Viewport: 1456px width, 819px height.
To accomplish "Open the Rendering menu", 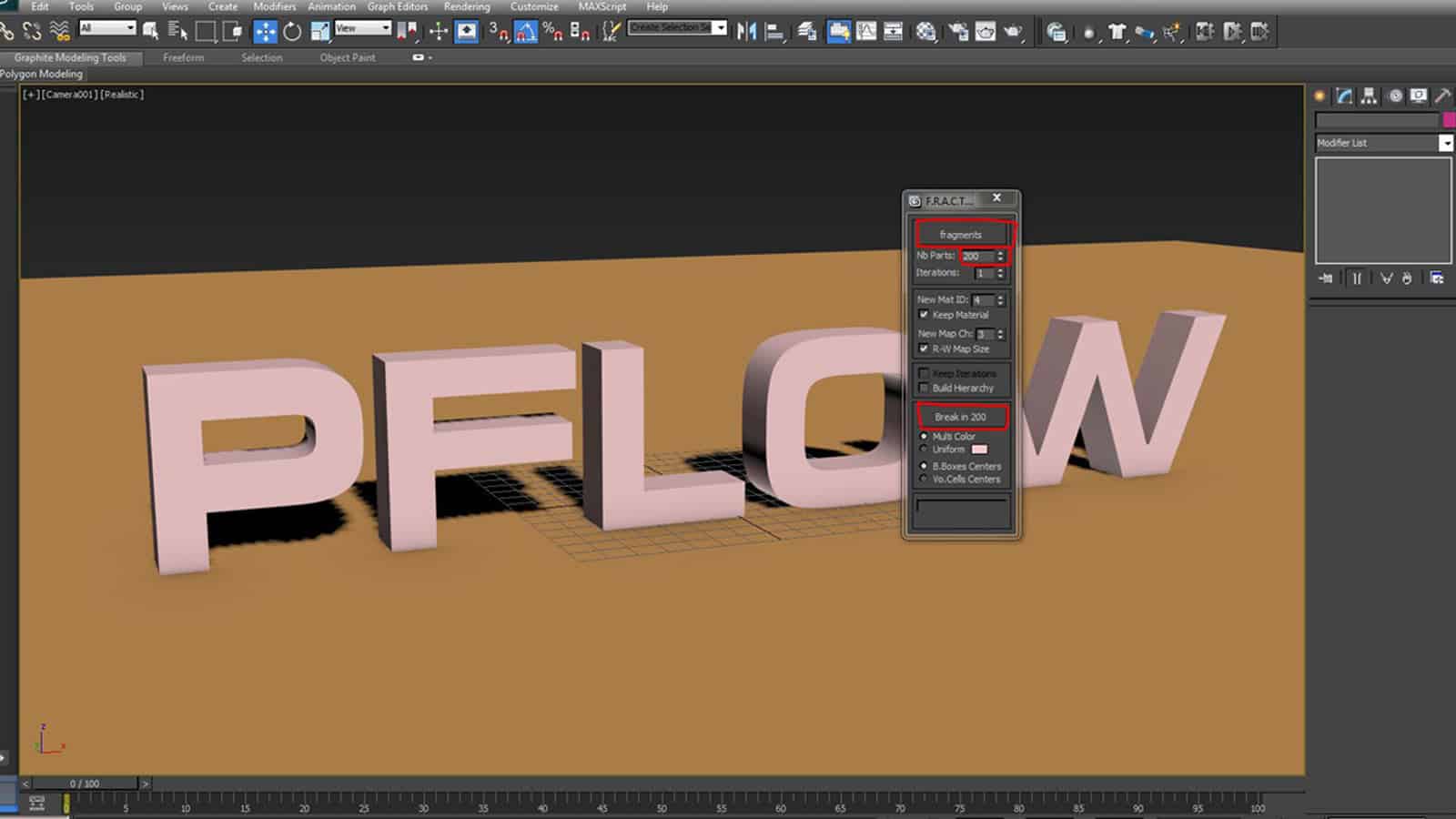I will (x=466, y=6).
